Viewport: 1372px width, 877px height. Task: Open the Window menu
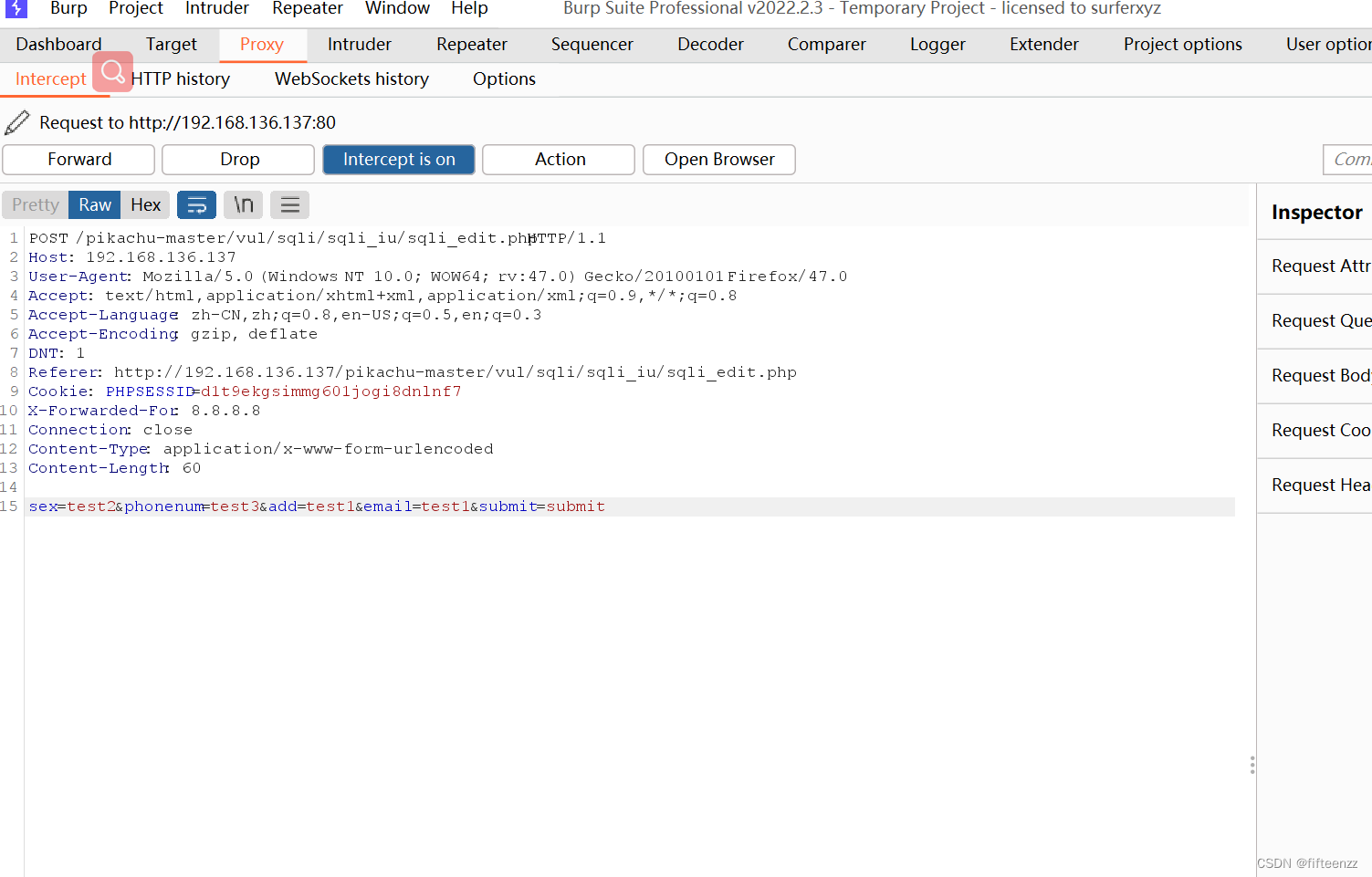click(x=397, y=8)
